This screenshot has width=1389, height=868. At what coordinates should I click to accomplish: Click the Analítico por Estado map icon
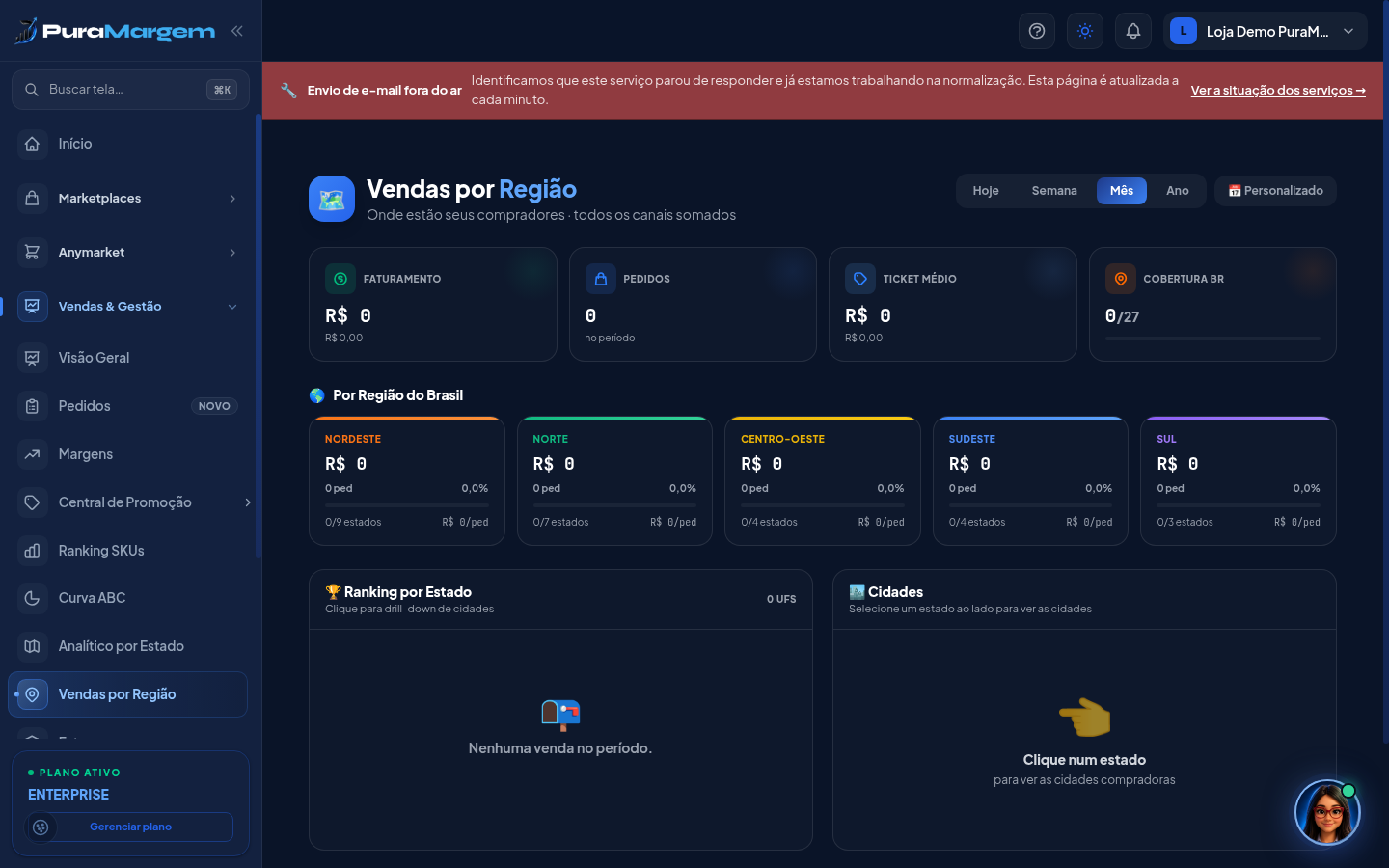(32, 646)
